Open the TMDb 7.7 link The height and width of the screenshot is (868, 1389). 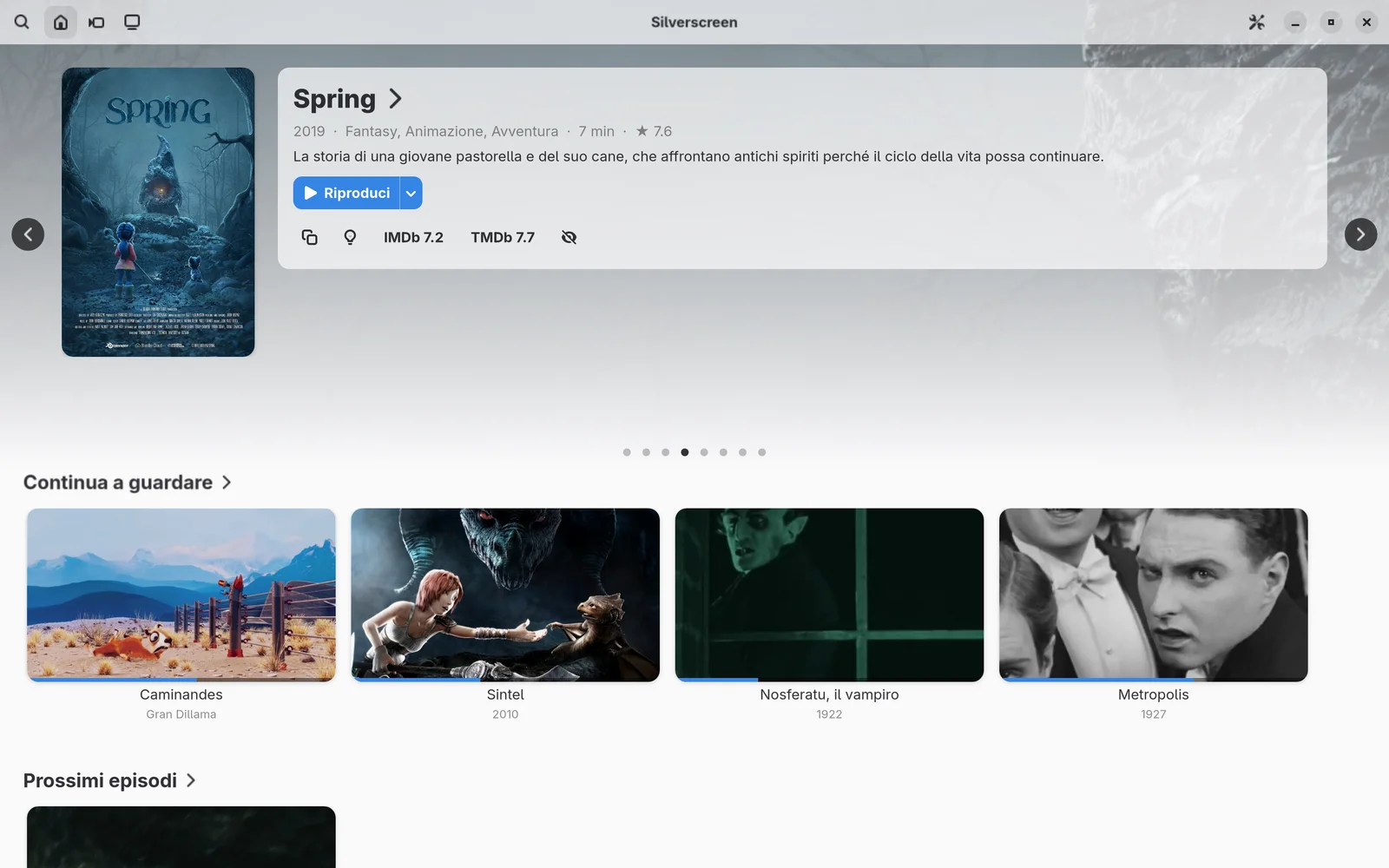[x=503, y=237]
